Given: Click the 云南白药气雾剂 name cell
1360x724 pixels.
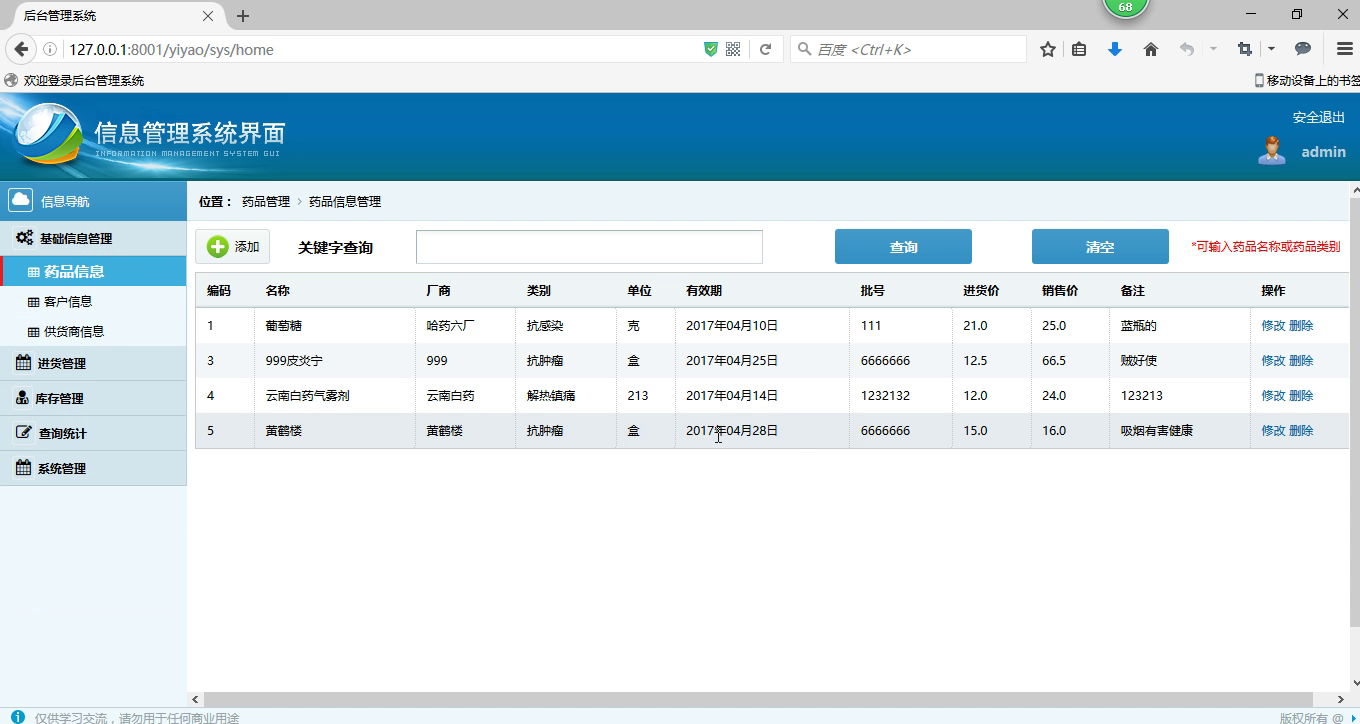Looking at the screenshot, I should [x=307, y=395].
